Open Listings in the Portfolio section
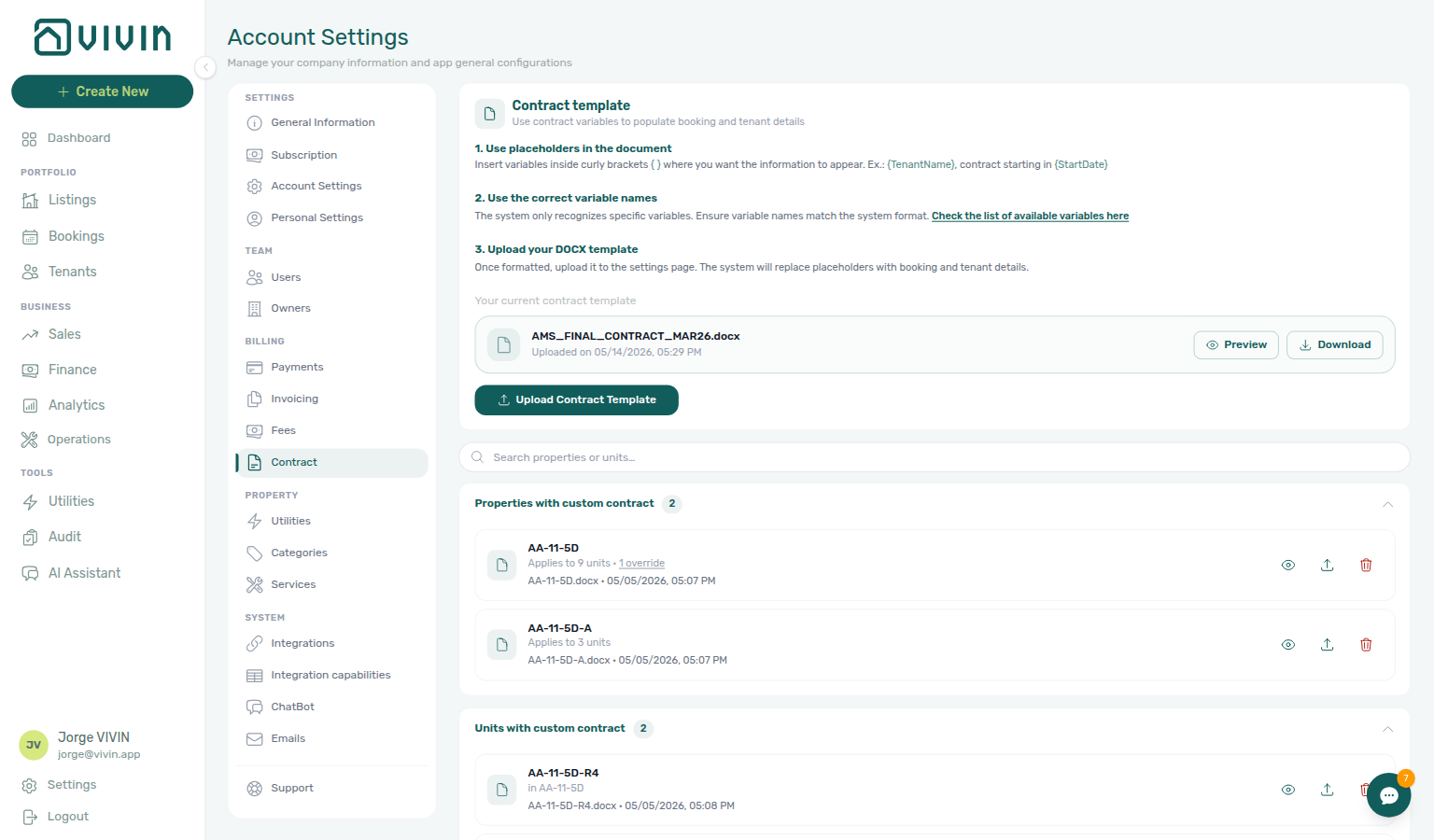This screenshot has width=1434, height=840. pyautogui.click(x=60, y=200)
